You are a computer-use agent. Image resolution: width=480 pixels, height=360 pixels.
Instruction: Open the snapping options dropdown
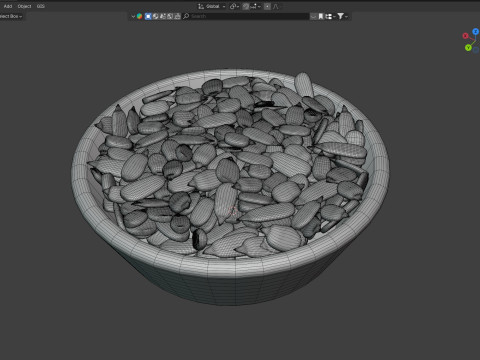coord(255,6)
